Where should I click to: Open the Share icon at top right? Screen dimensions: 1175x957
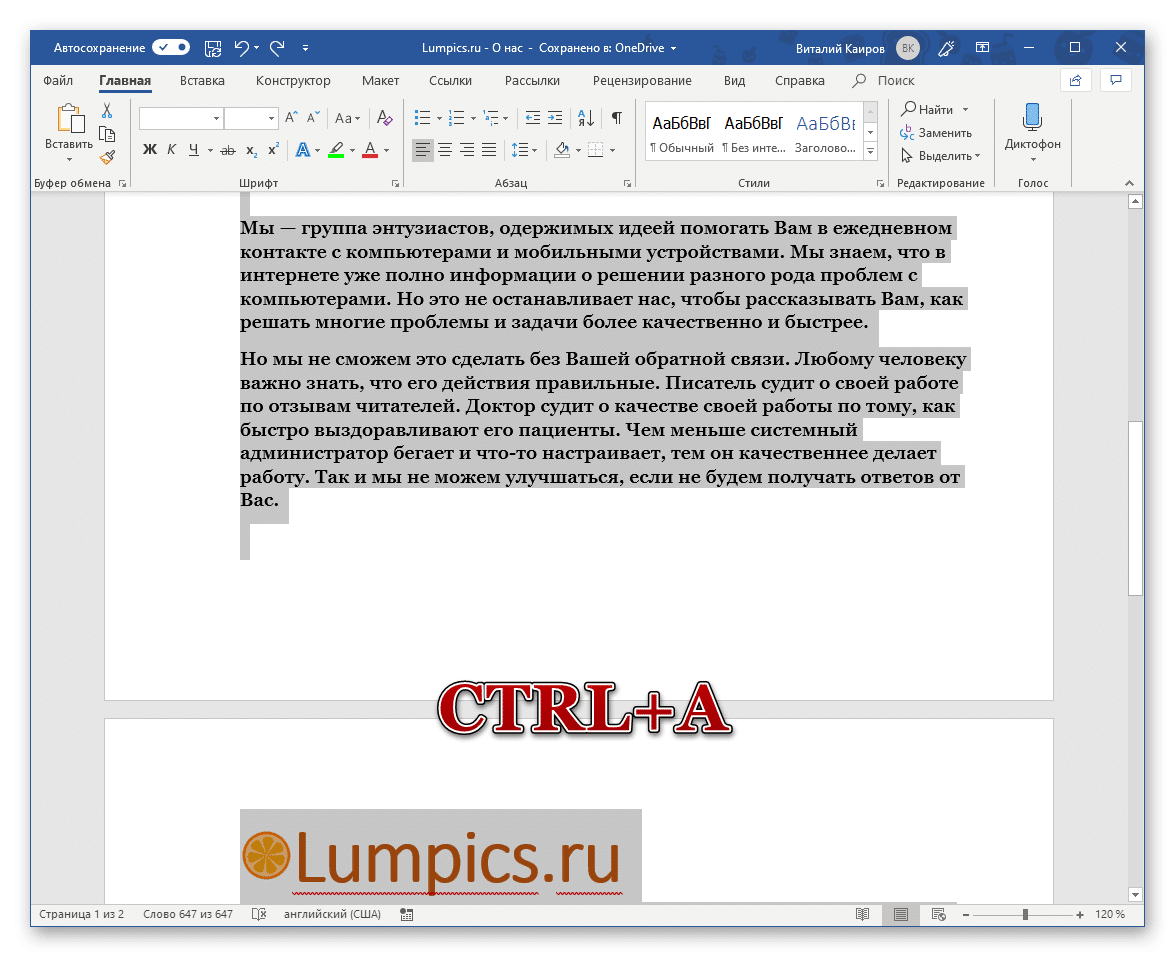point(1075,80)
